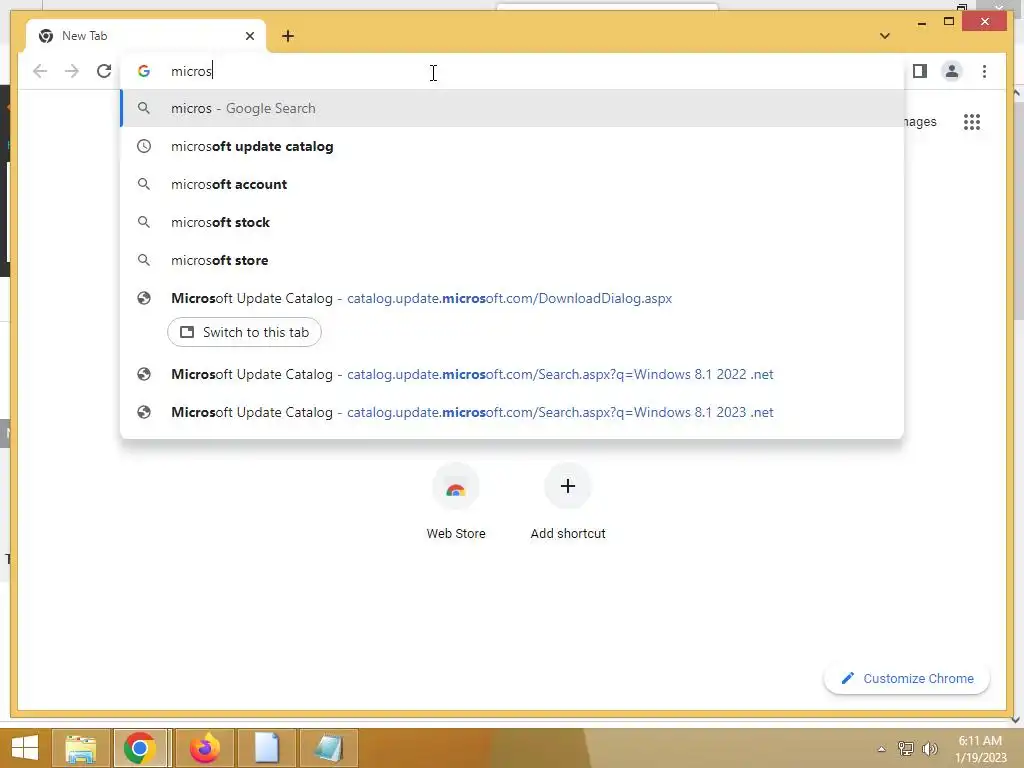This screenshot has width=1024, height=768.
Task: Show hidden tray icons arrow
Action: (882, 749)
